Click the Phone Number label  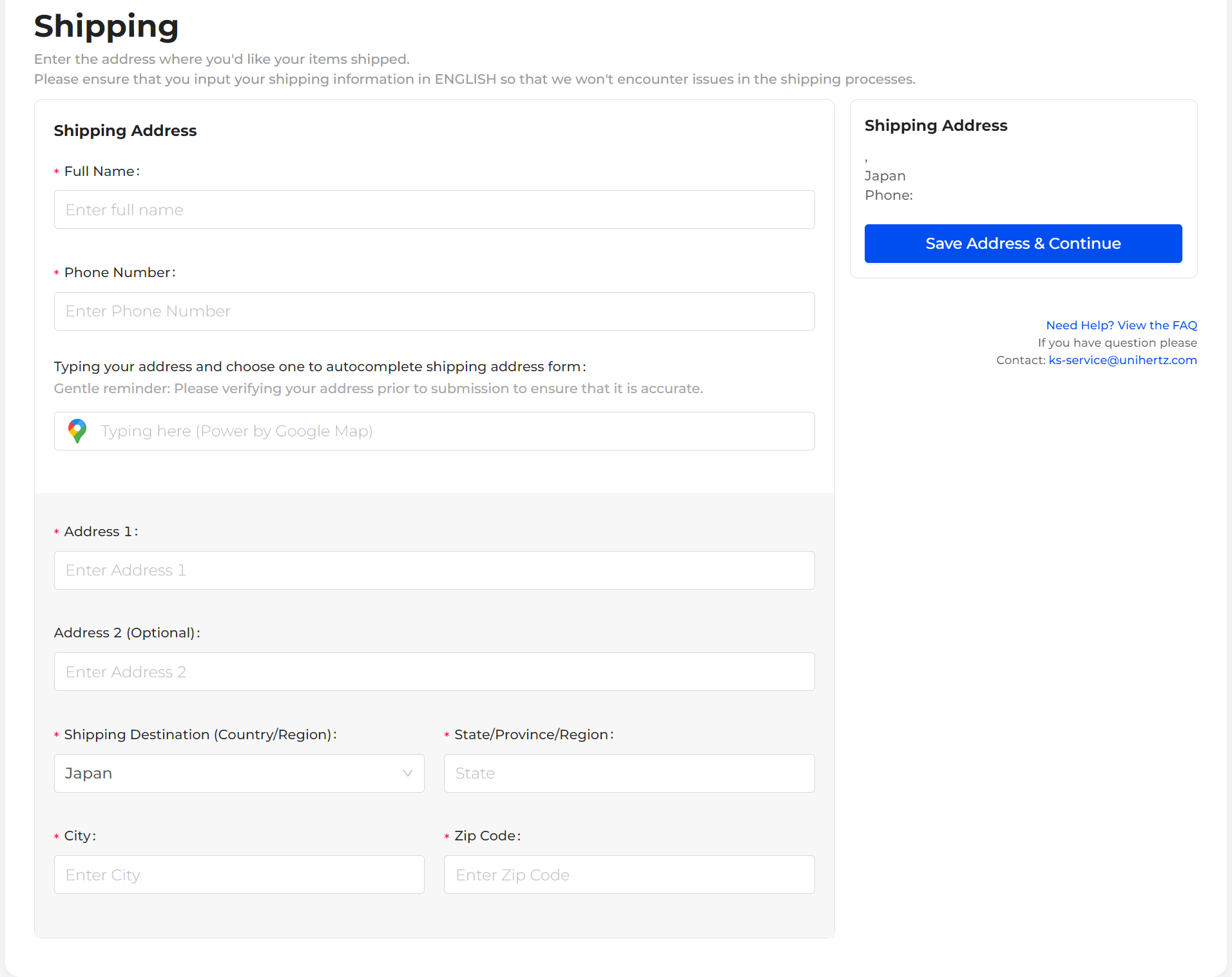(x=119, y=273)
